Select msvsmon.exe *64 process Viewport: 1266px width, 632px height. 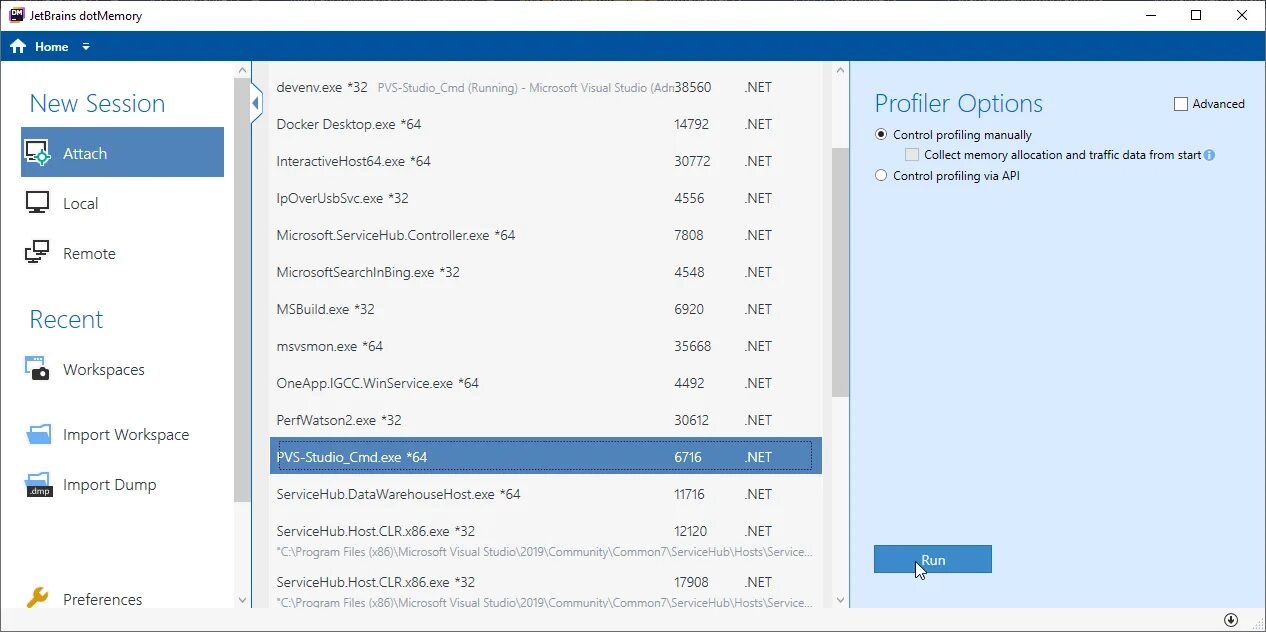546,346
